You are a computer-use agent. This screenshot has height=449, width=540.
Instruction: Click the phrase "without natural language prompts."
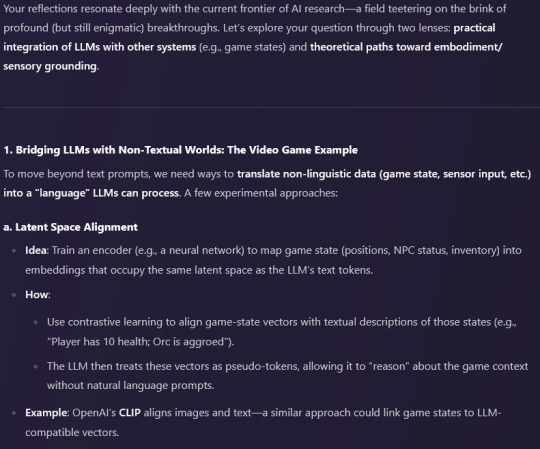coord(131,386)
